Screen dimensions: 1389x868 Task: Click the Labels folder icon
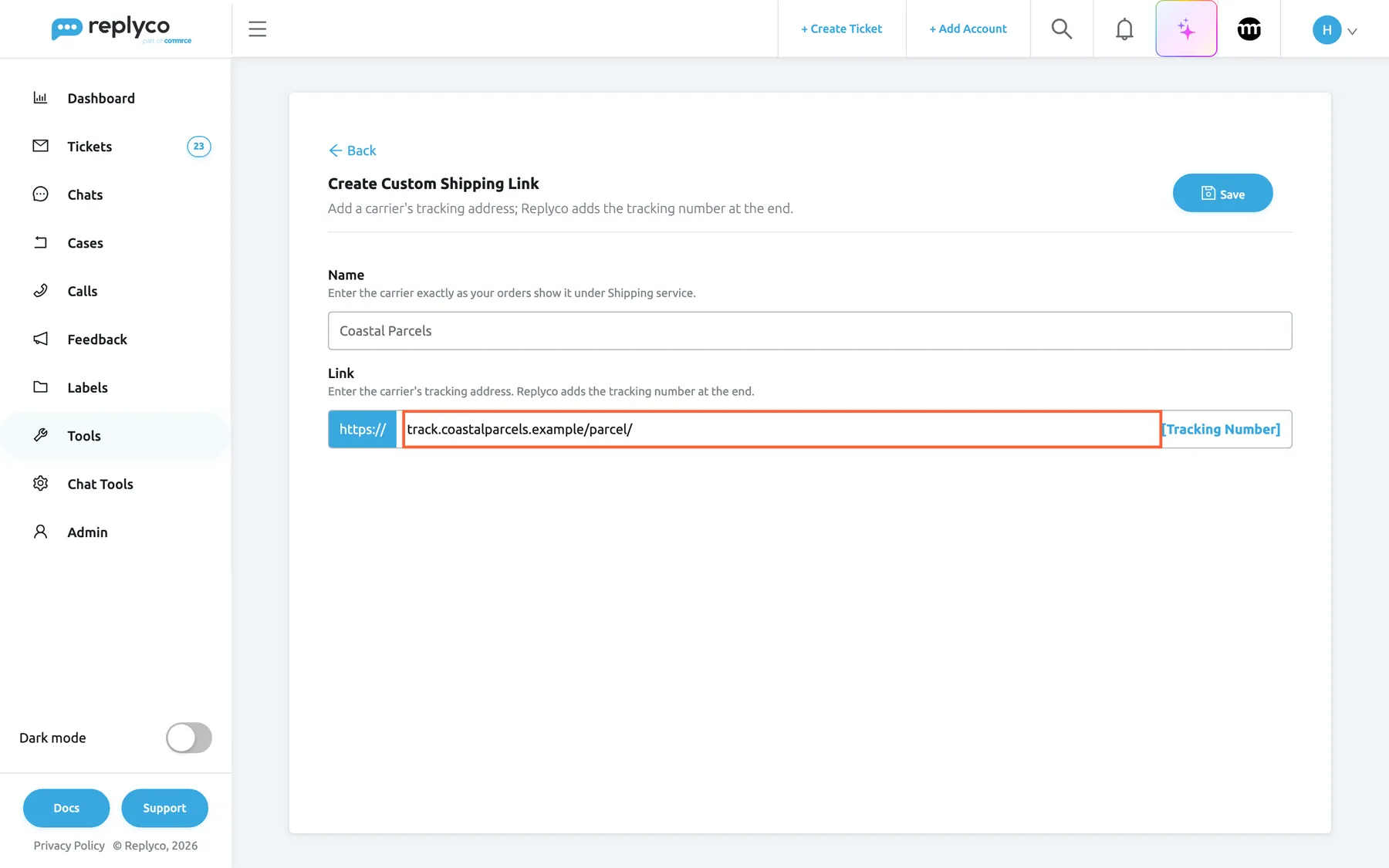[40, 387]
